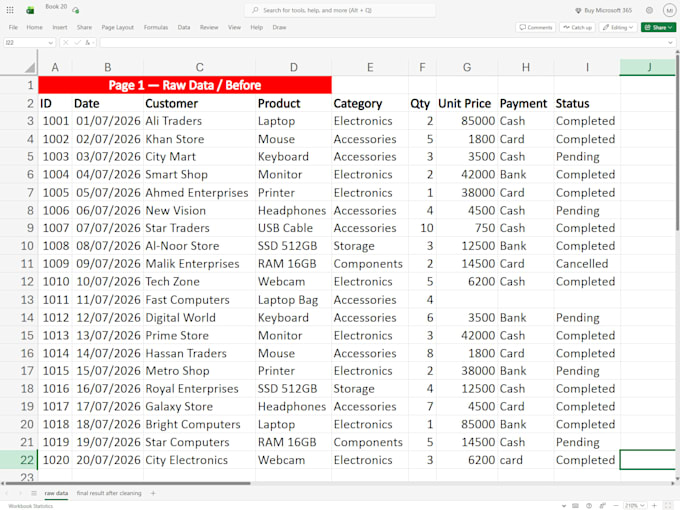
Task: Click the cancel X formula icon
Action: click(66, 42)
